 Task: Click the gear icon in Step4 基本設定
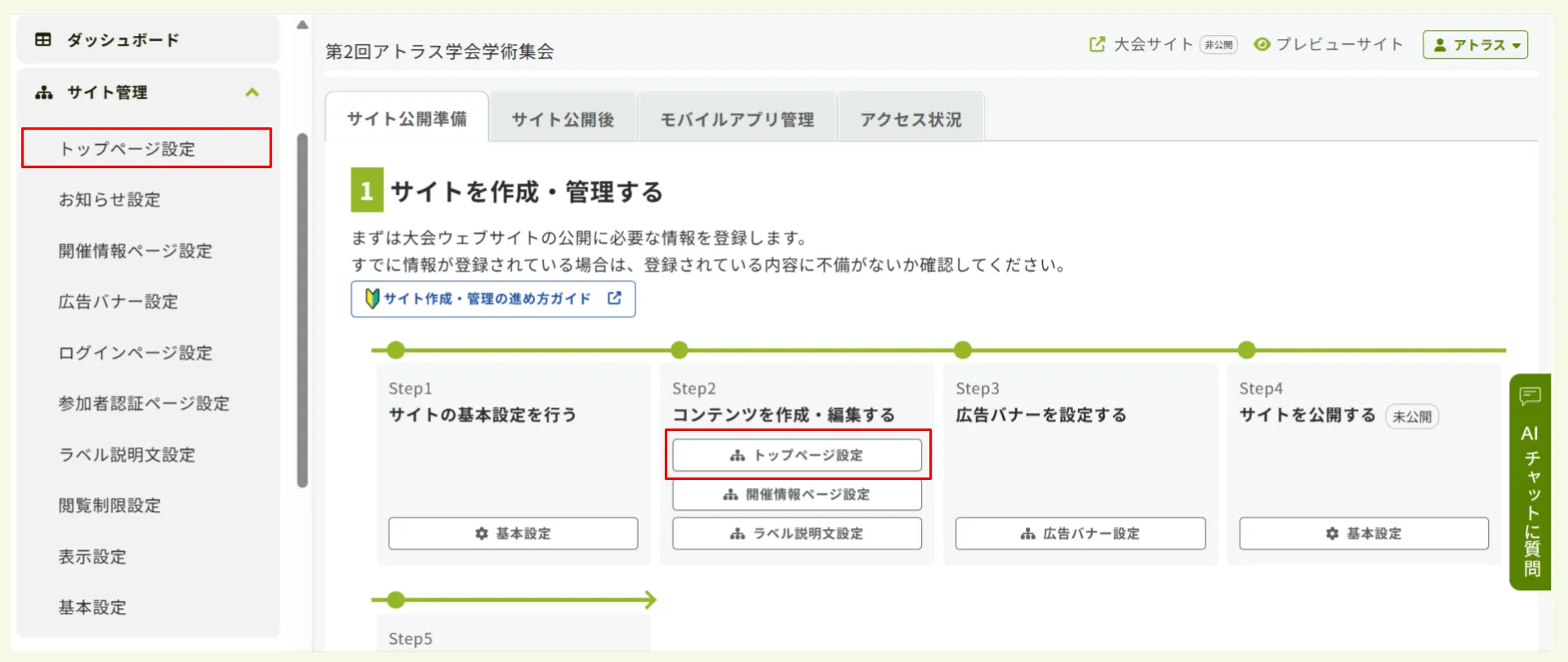1333,533
